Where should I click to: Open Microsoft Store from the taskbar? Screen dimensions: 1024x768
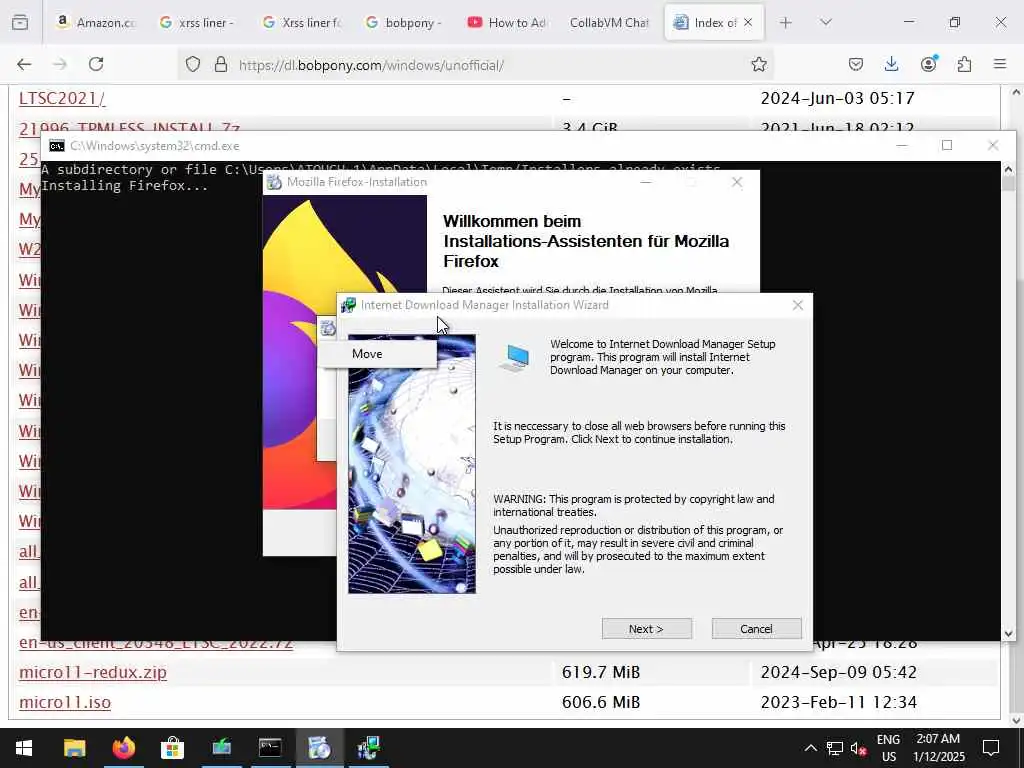click(x=172, y=748)
